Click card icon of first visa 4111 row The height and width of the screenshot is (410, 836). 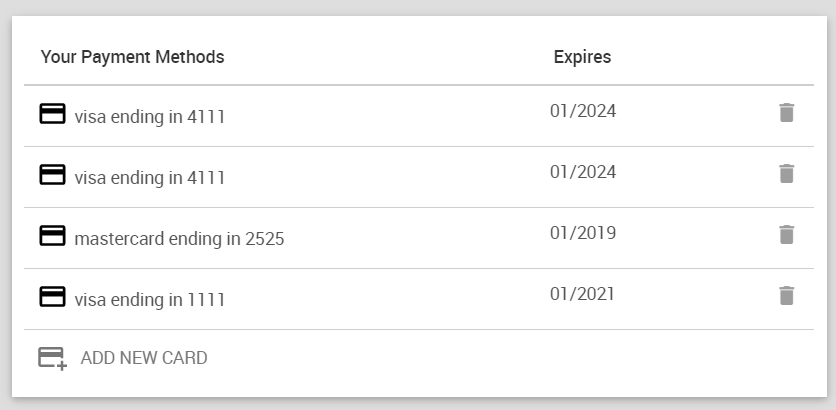[x=52, y=114]
